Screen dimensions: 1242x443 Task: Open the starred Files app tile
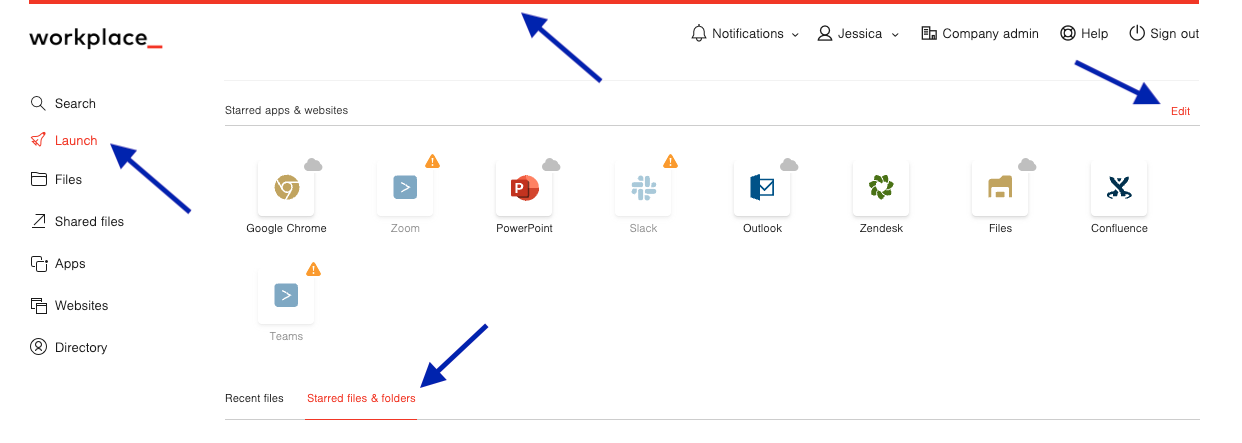(x=1000, y=187)
